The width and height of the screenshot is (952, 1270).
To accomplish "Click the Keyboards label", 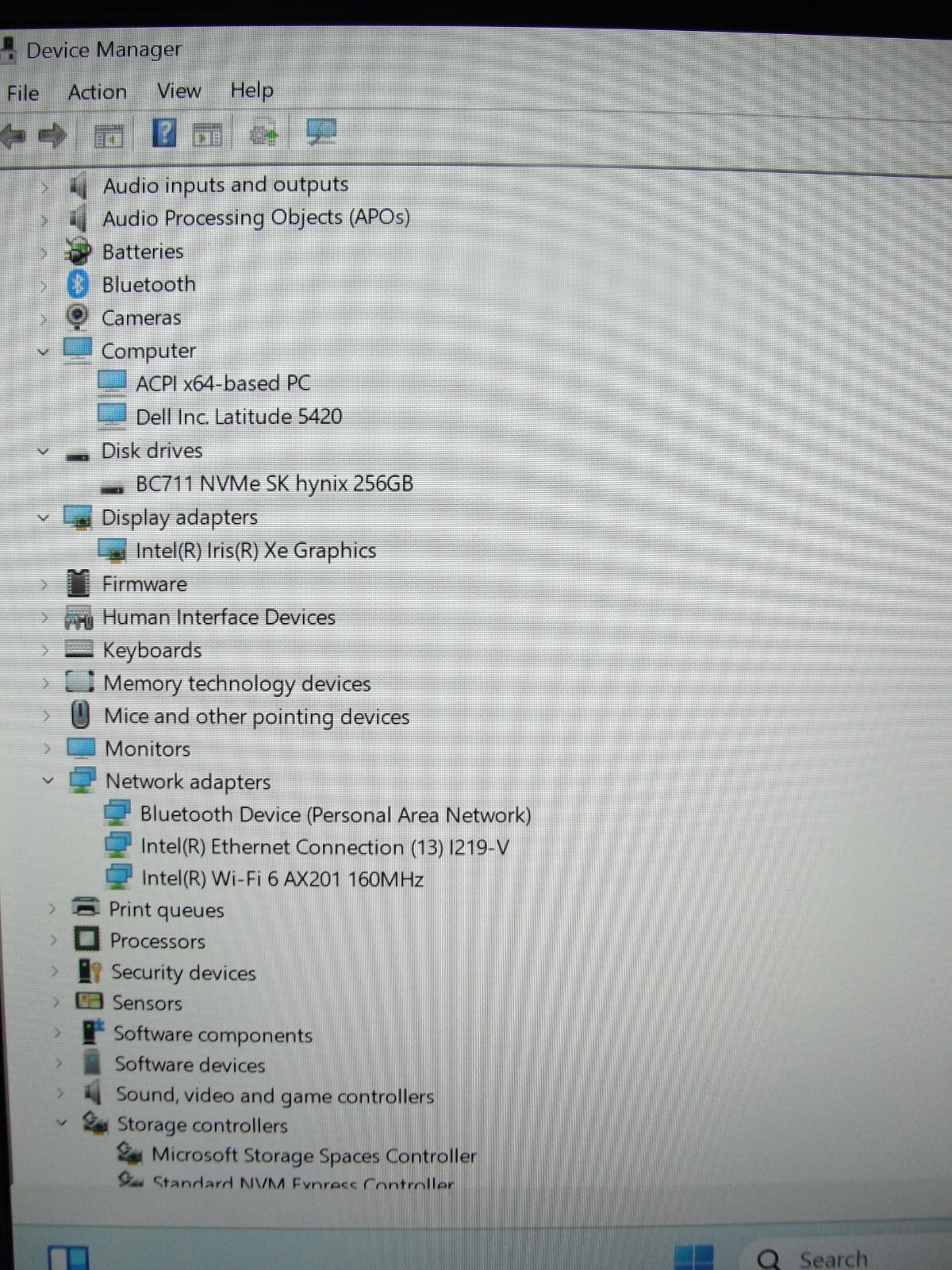I will pos(152,650).
